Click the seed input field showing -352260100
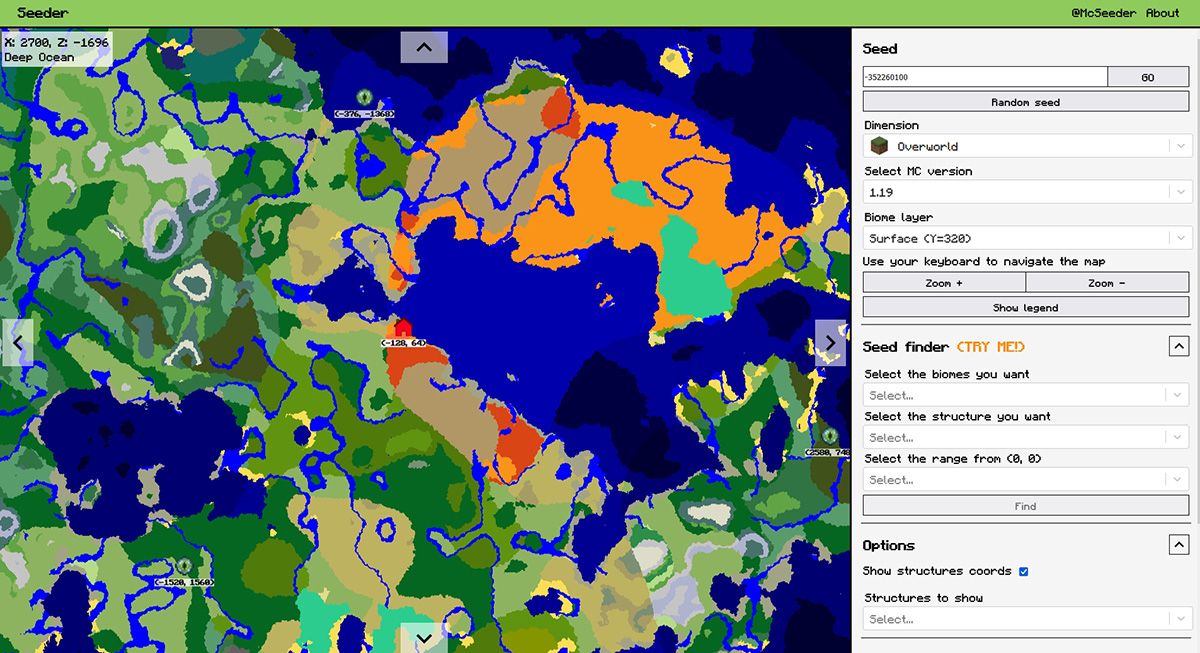The height and width of the screenshot is (653, 1200). [985, 76]
